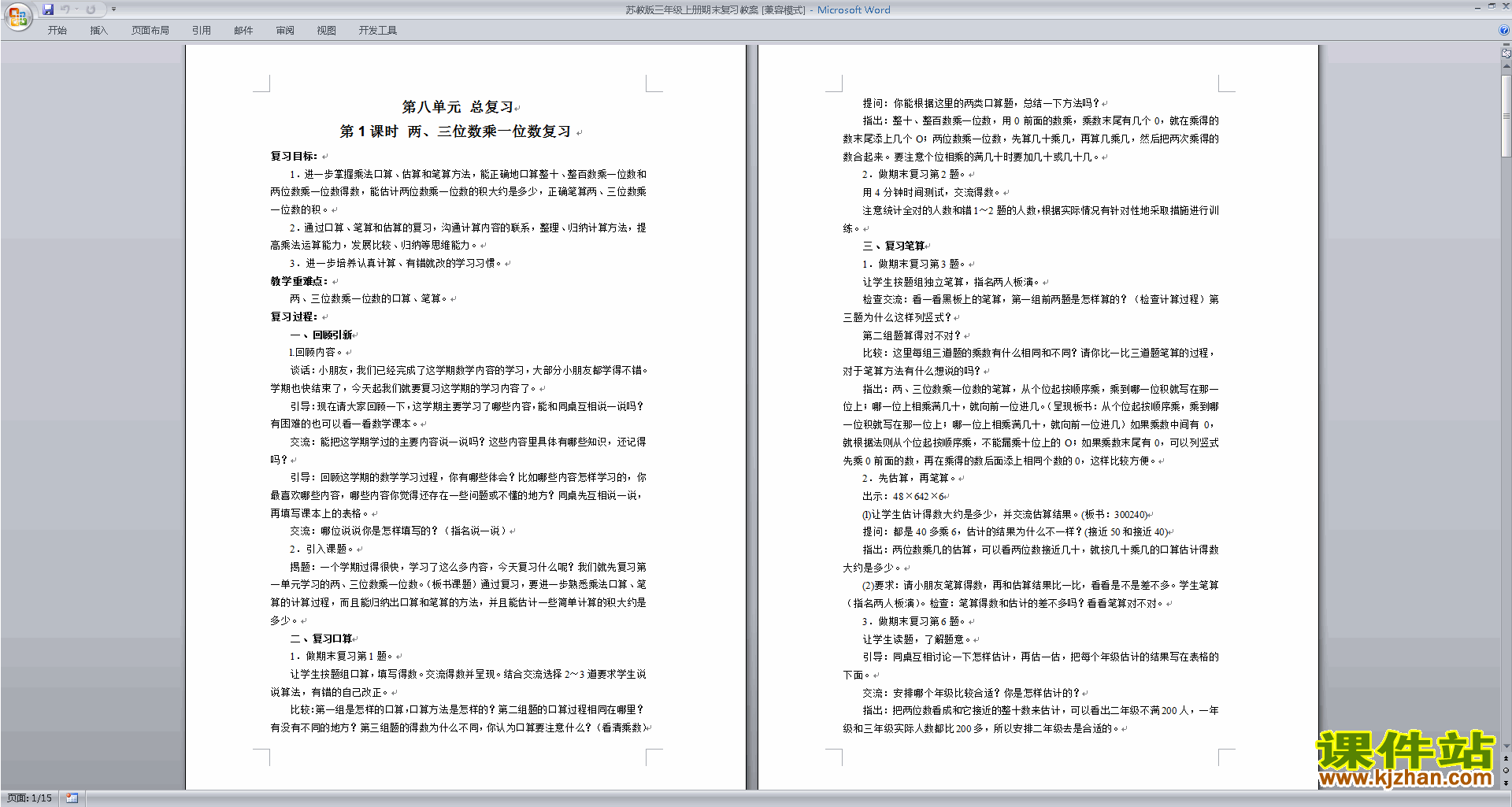Screen dimensions: 1512x807
Task: Go to previous page double-arrow button
Action: 1506,759
